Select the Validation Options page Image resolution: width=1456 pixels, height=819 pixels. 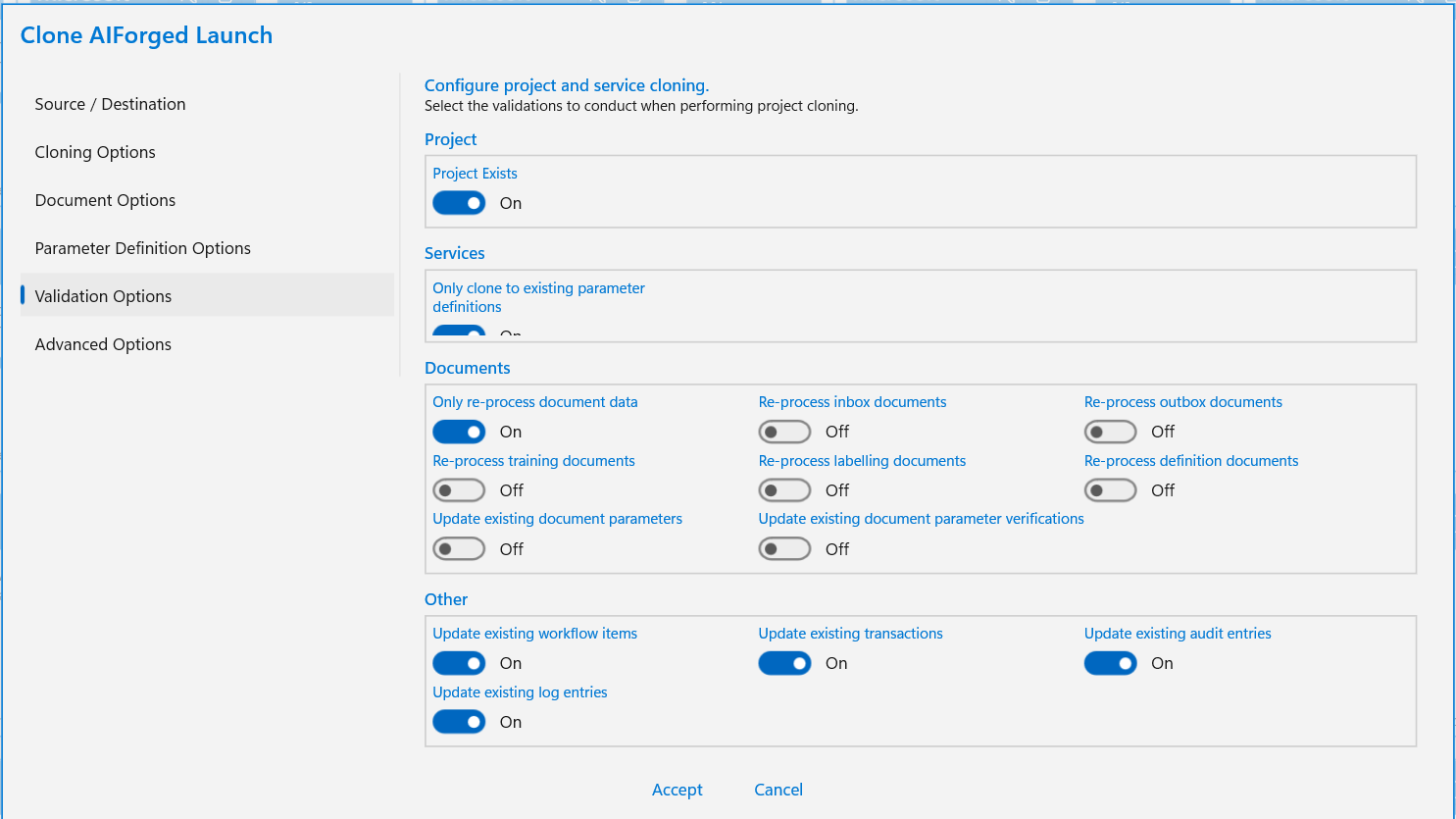[207, 296]
